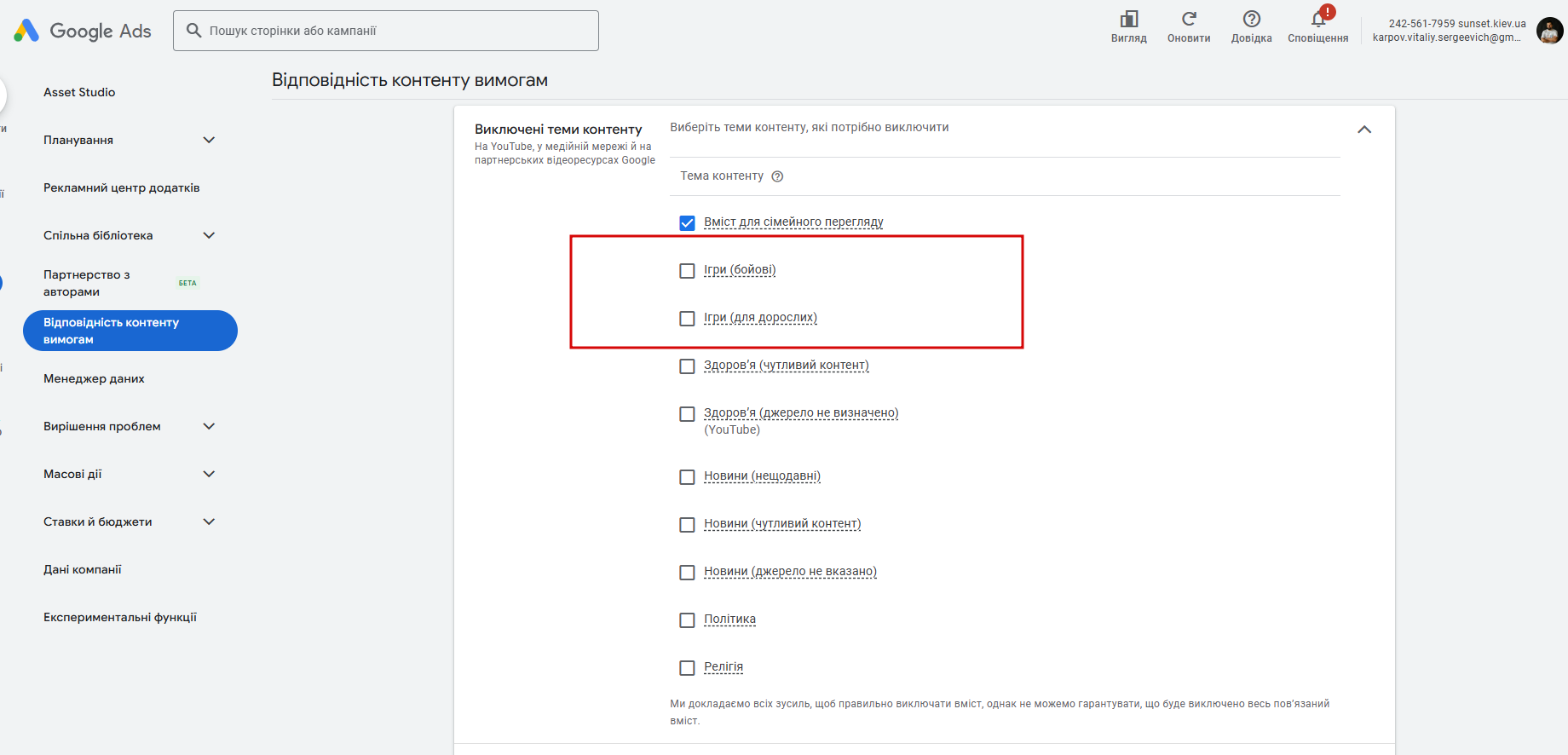Click the Новини (нещодавні) label link
The height and width of the screenshot is (755, 1568).
762,476
